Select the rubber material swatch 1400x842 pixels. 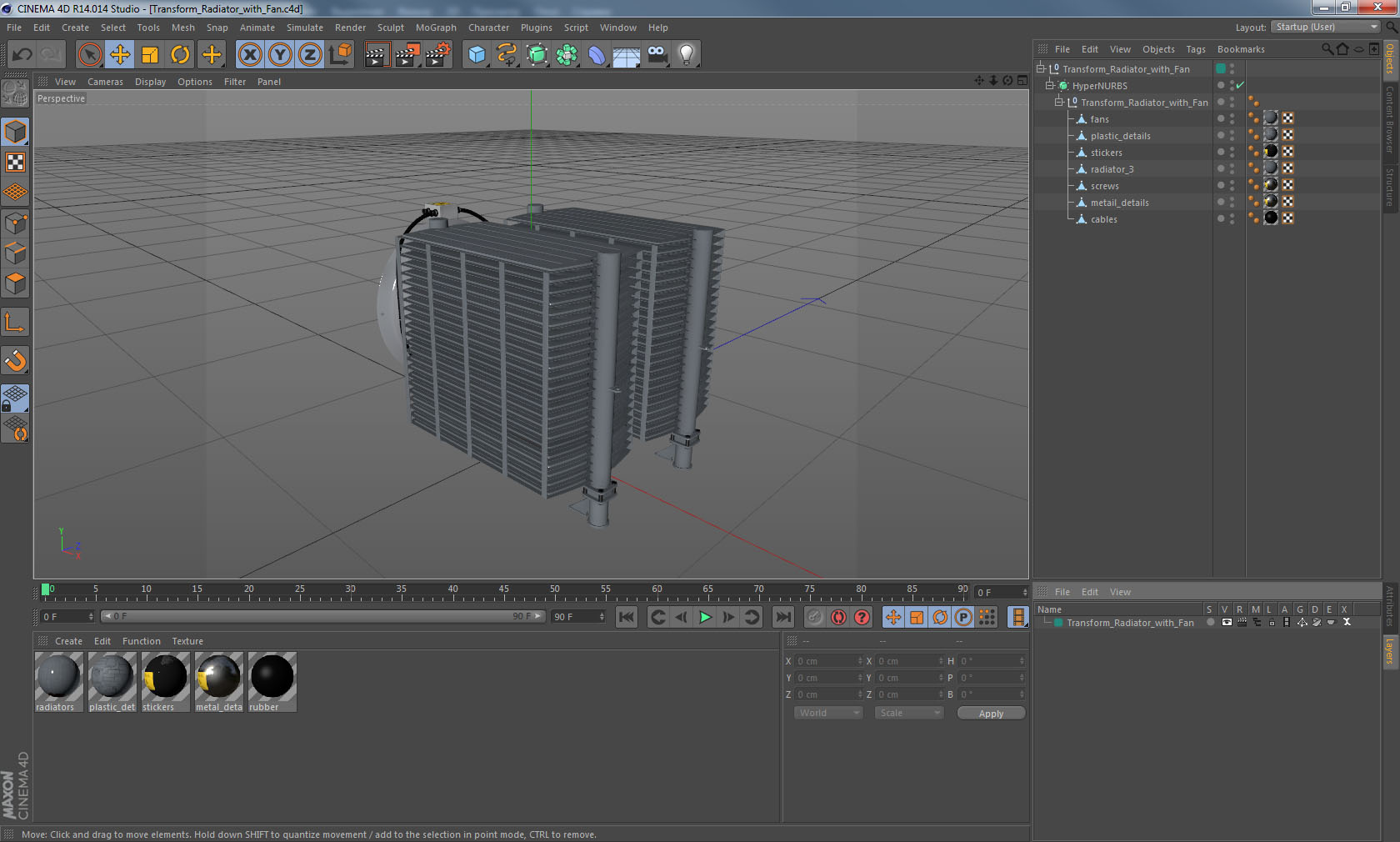pyautogui.click(x=272, y=682)
